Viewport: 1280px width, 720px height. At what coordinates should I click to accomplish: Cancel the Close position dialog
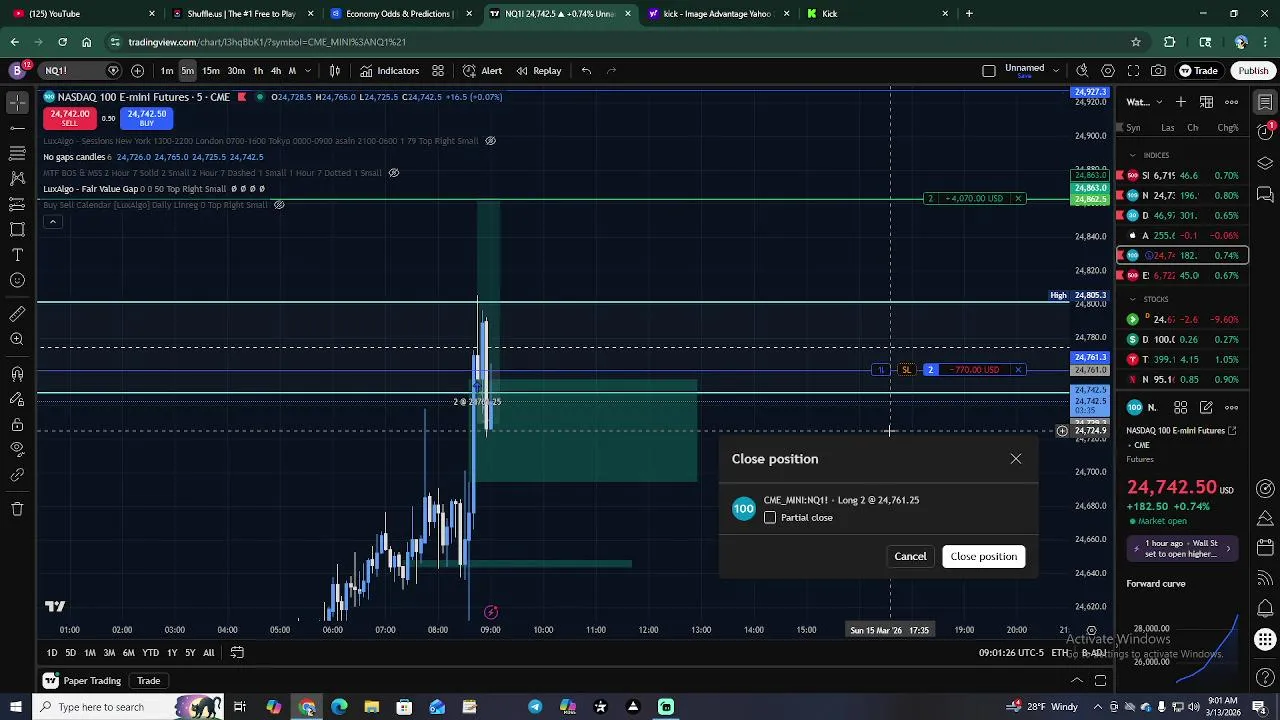(910, 556)
